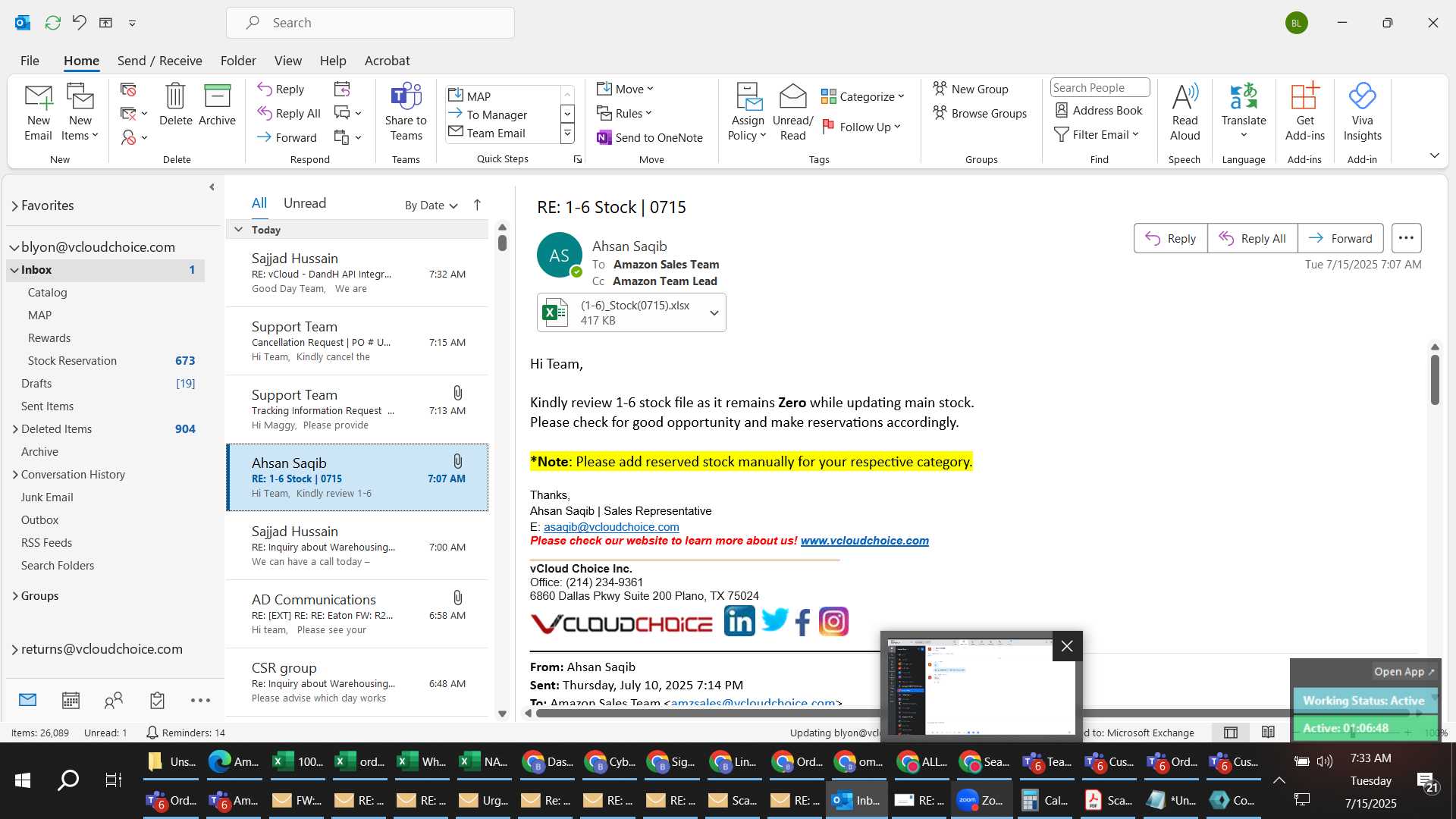Switch to Calendar view icon

click(71, 700)
